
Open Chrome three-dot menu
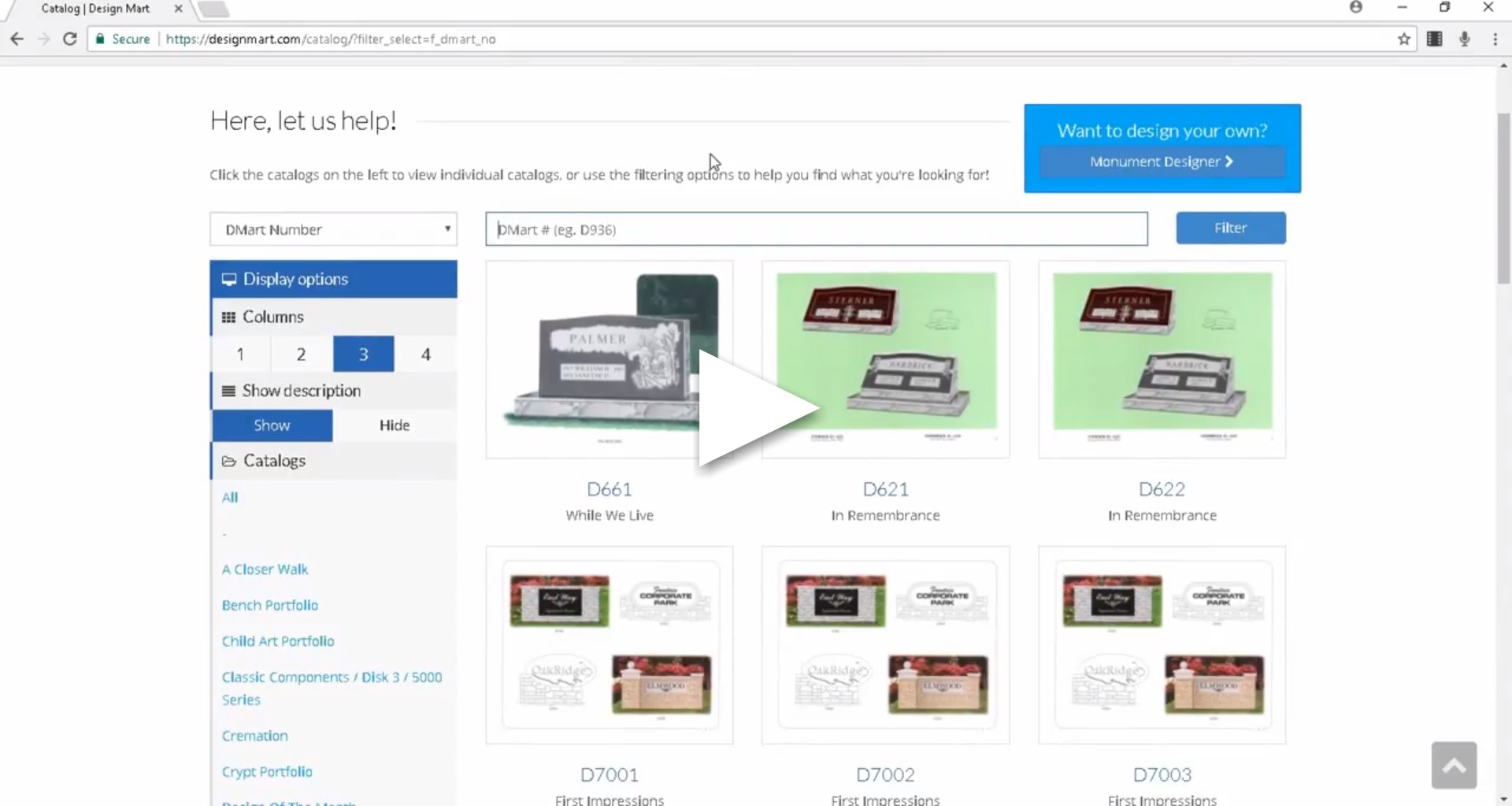click(1495, 39)
